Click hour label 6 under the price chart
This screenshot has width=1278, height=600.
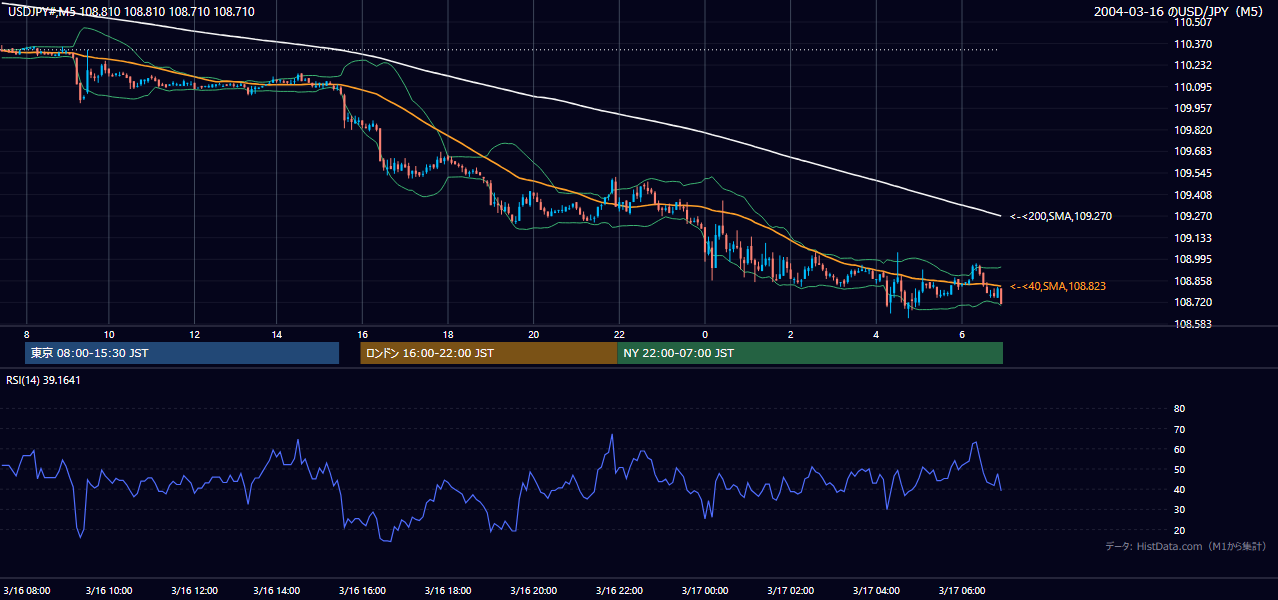pyautogui.click(x=962, y=334)
